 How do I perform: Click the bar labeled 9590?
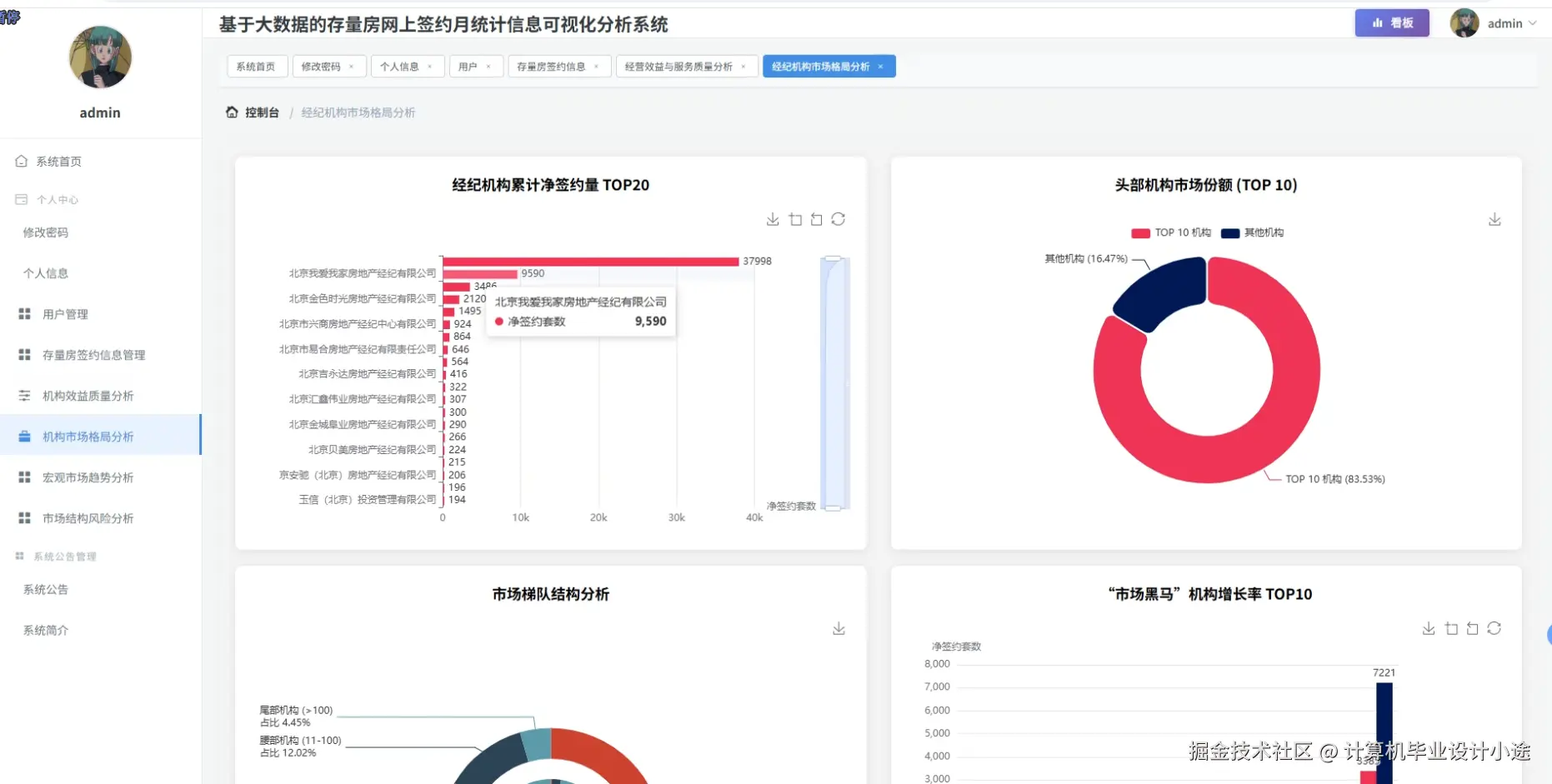[480, 274]
